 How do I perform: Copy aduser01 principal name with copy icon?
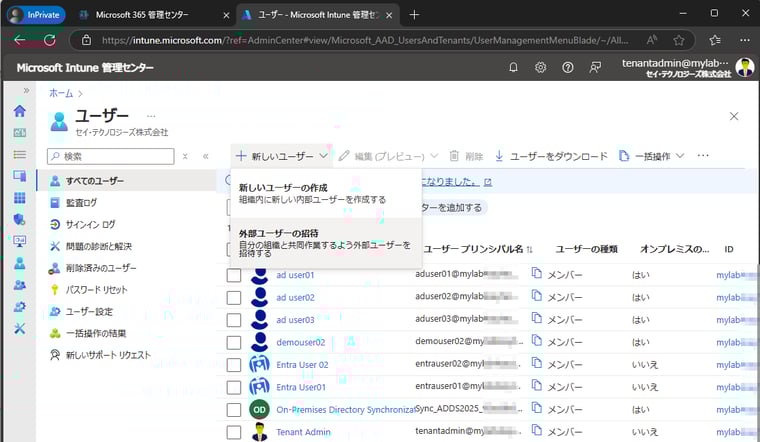click(x=536, y=273)
